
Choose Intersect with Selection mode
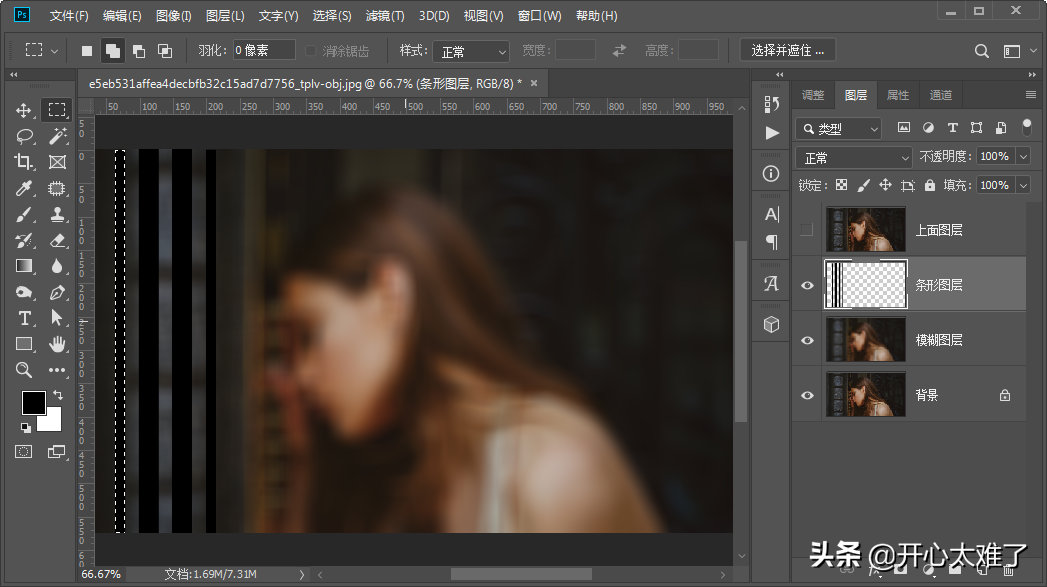click(164, 51)
